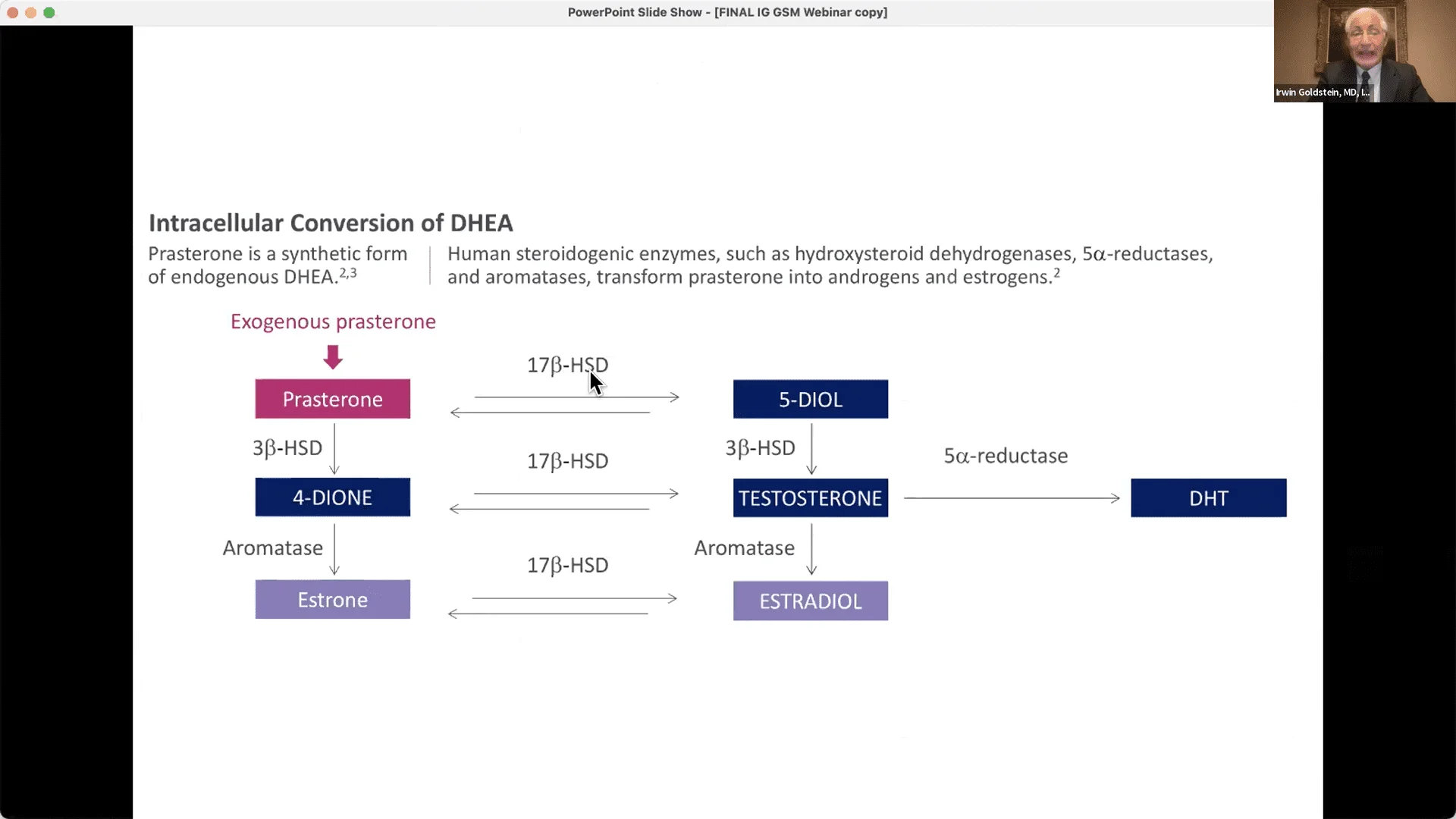Click the Exogenous prasterone label
1456x819 pixels.
pyautogui.click(x=333, y=322)
